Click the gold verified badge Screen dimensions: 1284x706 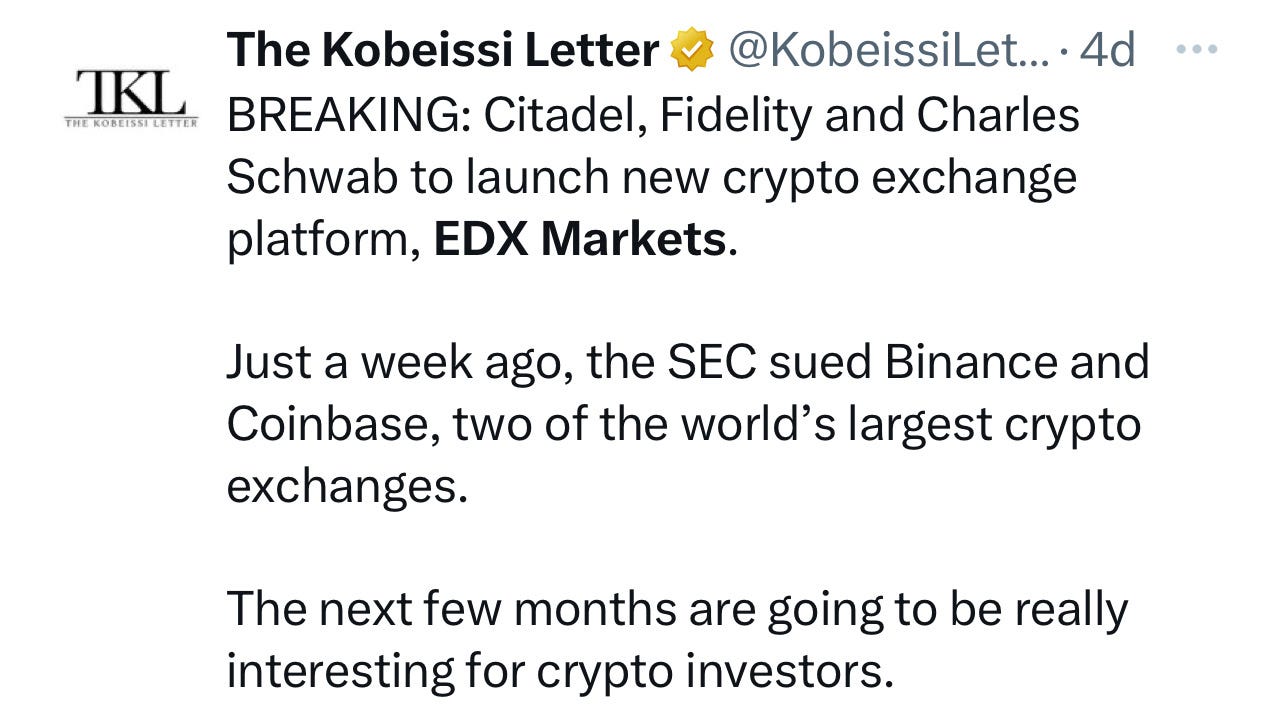point(691,51)
